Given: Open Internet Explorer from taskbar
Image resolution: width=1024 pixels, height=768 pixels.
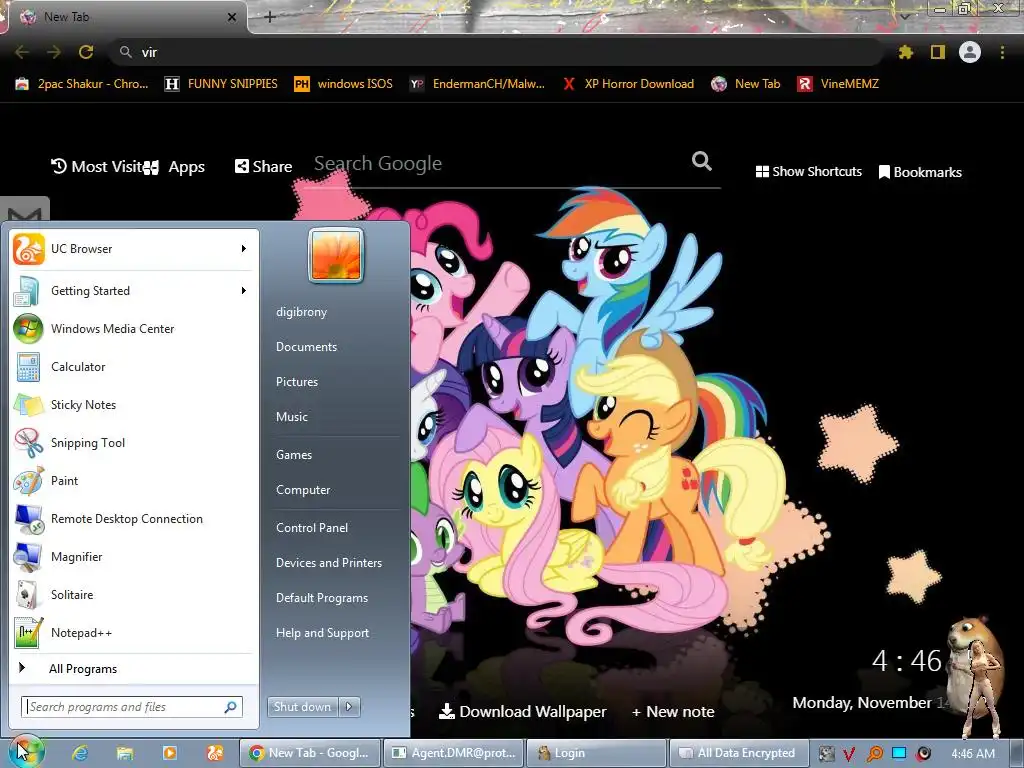Looking at the screenshot, I should (80, 753).
